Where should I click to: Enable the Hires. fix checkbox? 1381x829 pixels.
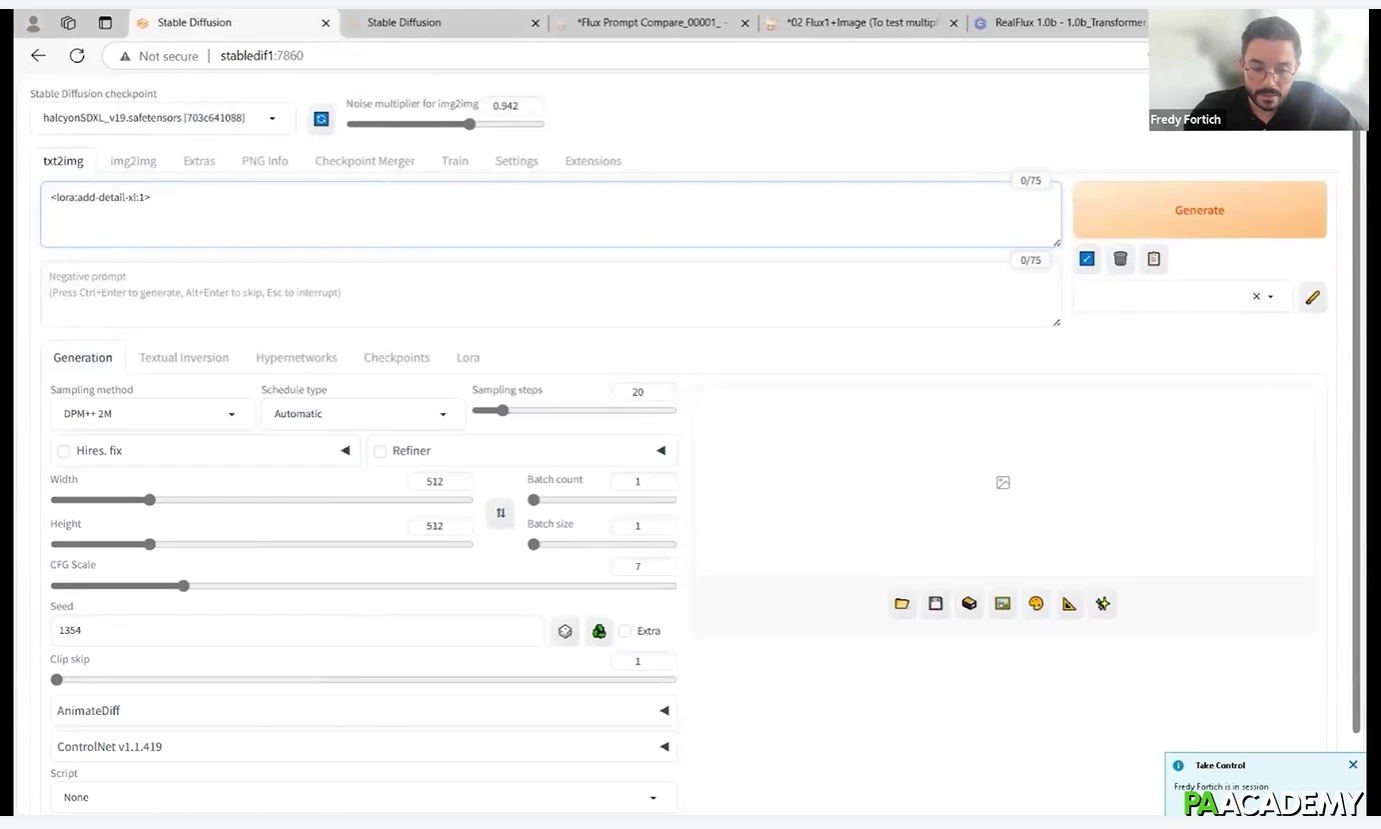point(64,451)
